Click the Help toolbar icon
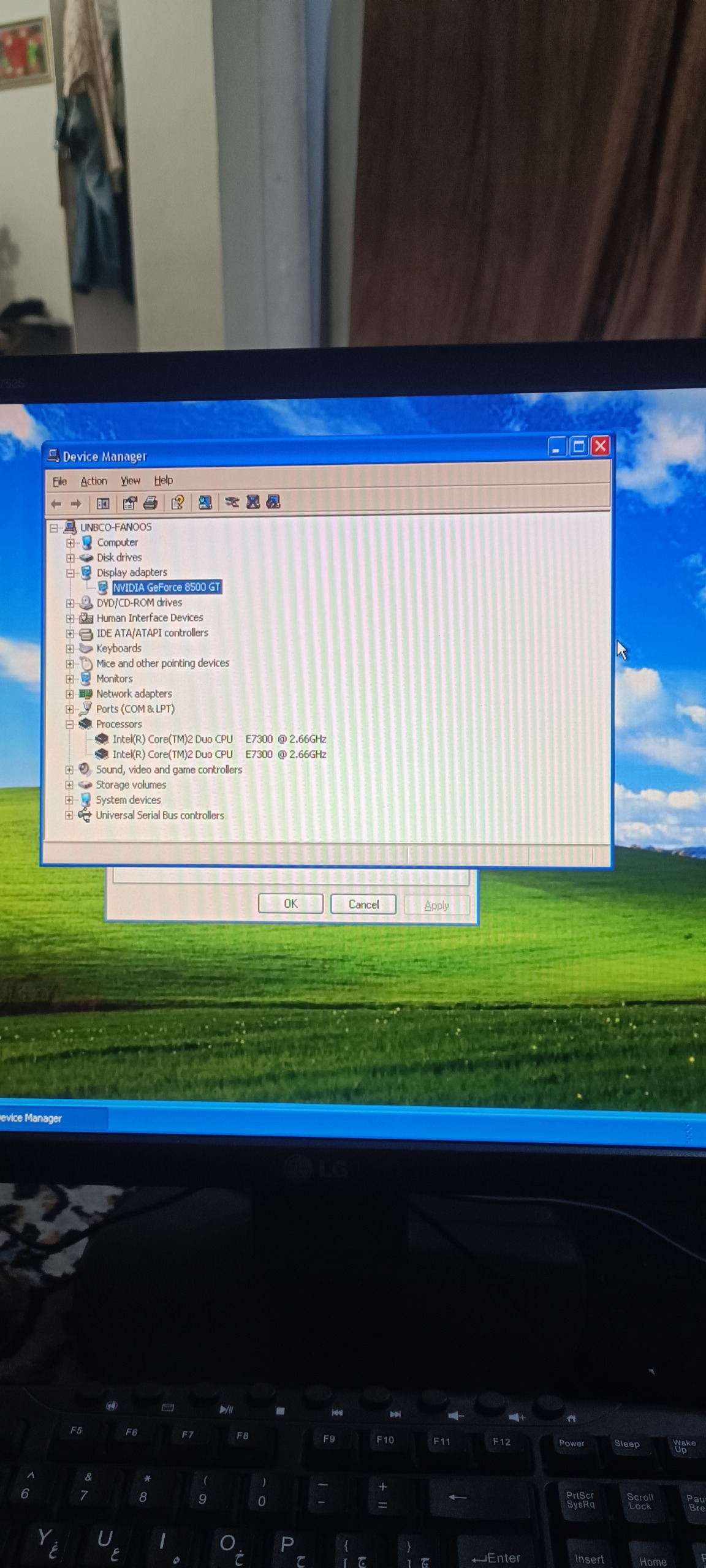This screenshot has height=1568, width=706. click(x=178, y=503)
